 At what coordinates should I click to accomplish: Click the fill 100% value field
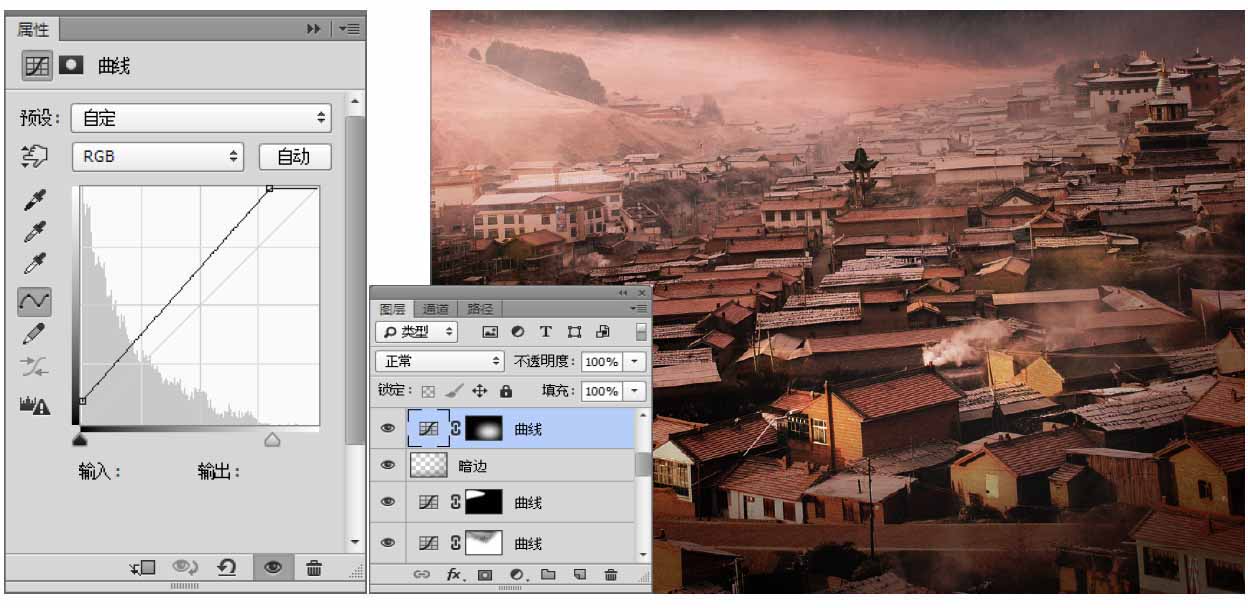pyautogui.click(x=602, y=391)
